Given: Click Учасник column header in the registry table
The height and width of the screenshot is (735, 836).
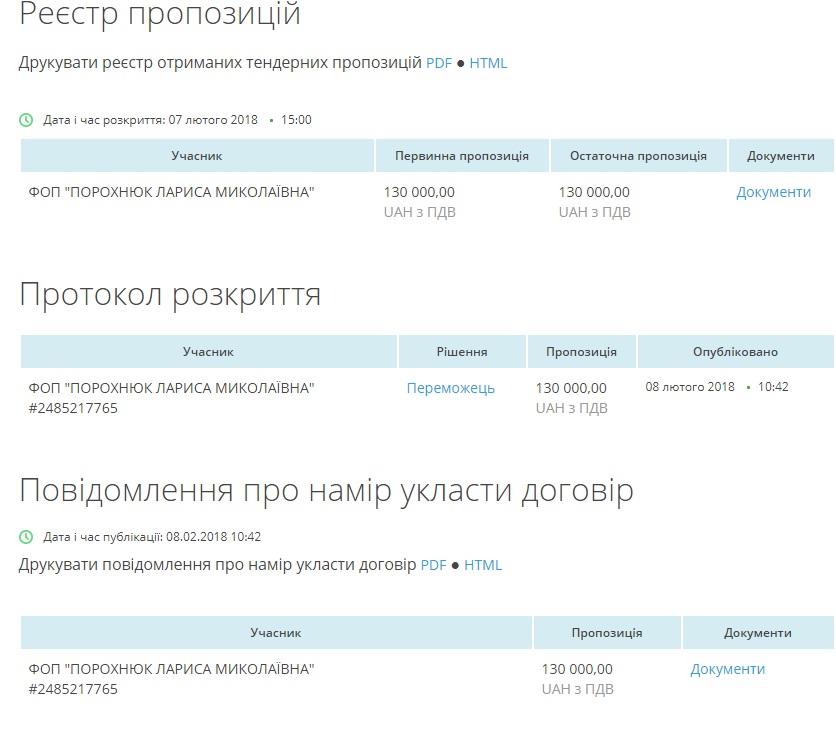Looking at the screenshot, I should 197,156.
